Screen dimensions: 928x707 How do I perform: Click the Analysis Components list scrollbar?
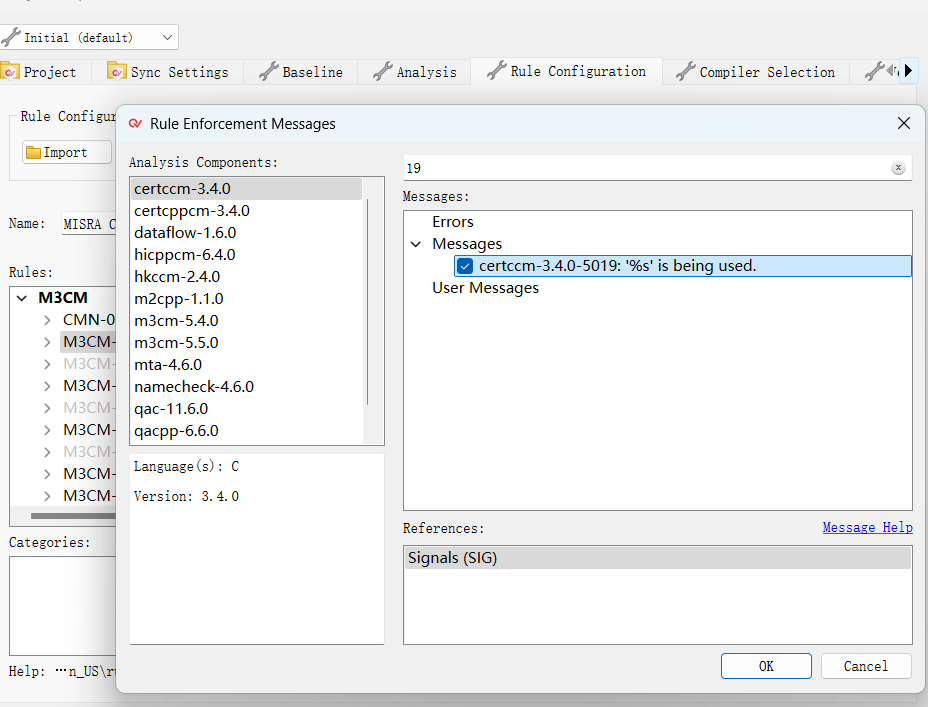click(x=368, y=300)
